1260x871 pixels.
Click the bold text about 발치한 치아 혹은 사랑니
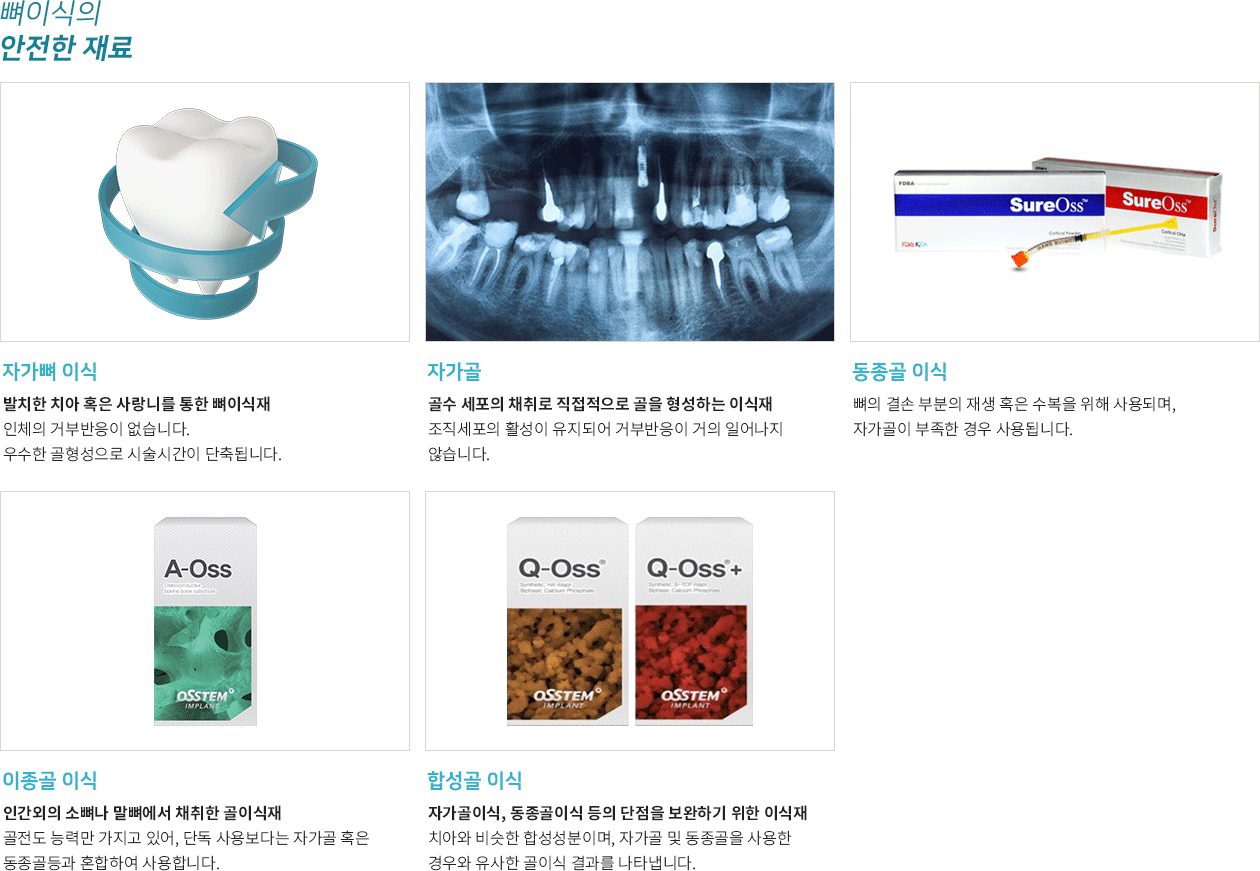[137, 404]
